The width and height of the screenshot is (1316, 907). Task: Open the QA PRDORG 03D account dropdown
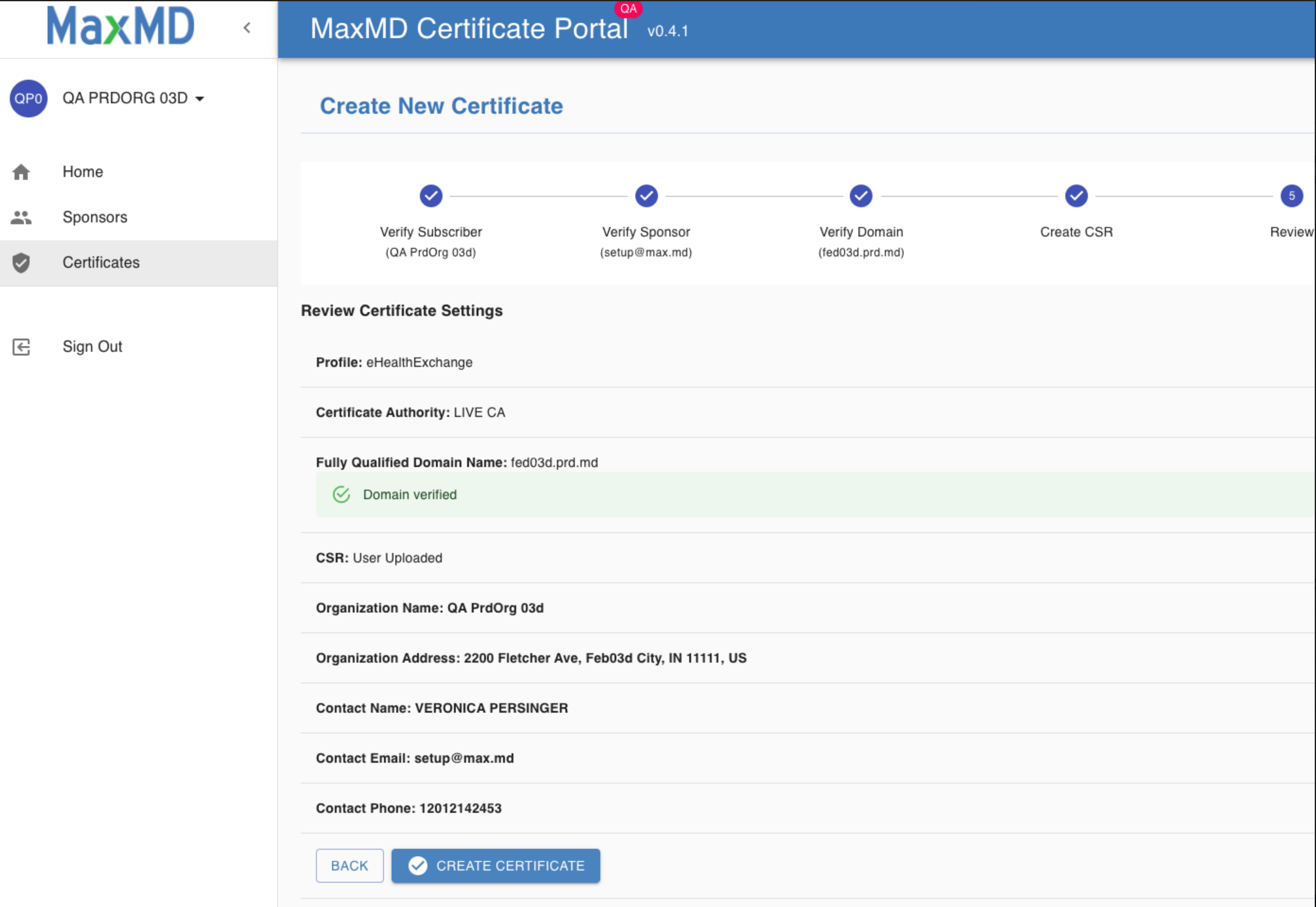[x=134, y=98]
